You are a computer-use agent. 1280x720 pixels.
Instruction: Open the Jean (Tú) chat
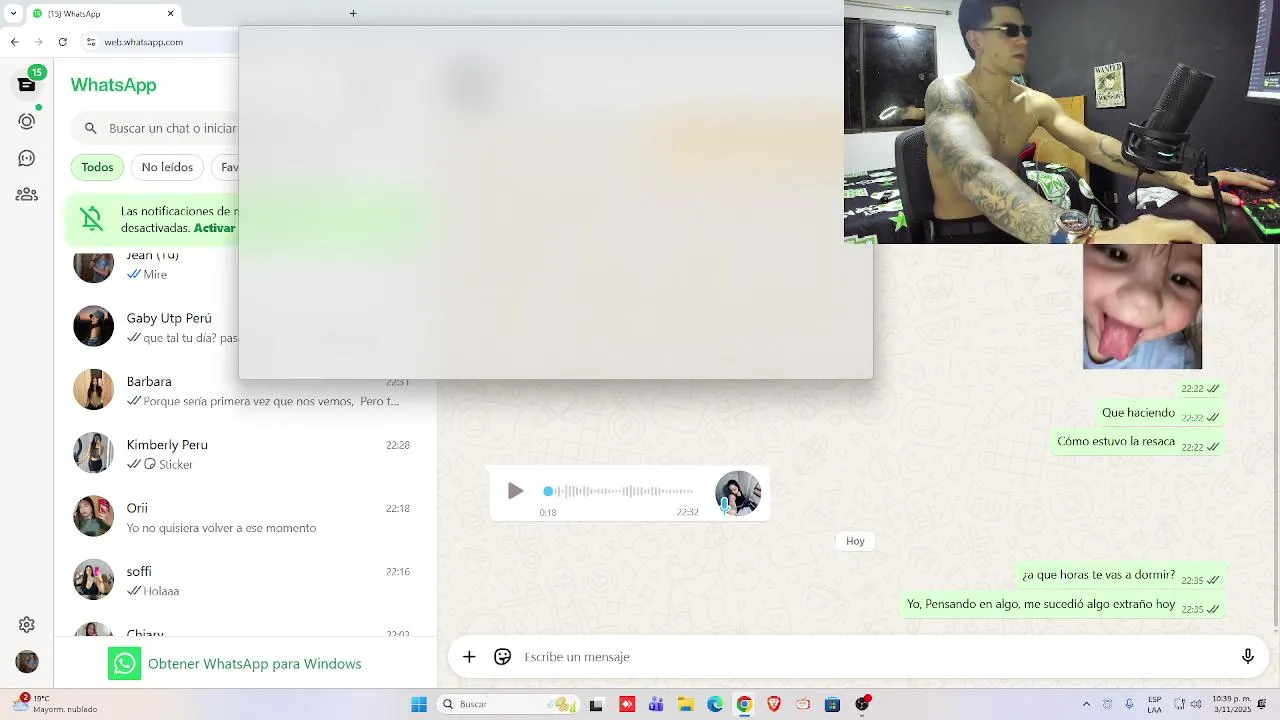point(155,266)
